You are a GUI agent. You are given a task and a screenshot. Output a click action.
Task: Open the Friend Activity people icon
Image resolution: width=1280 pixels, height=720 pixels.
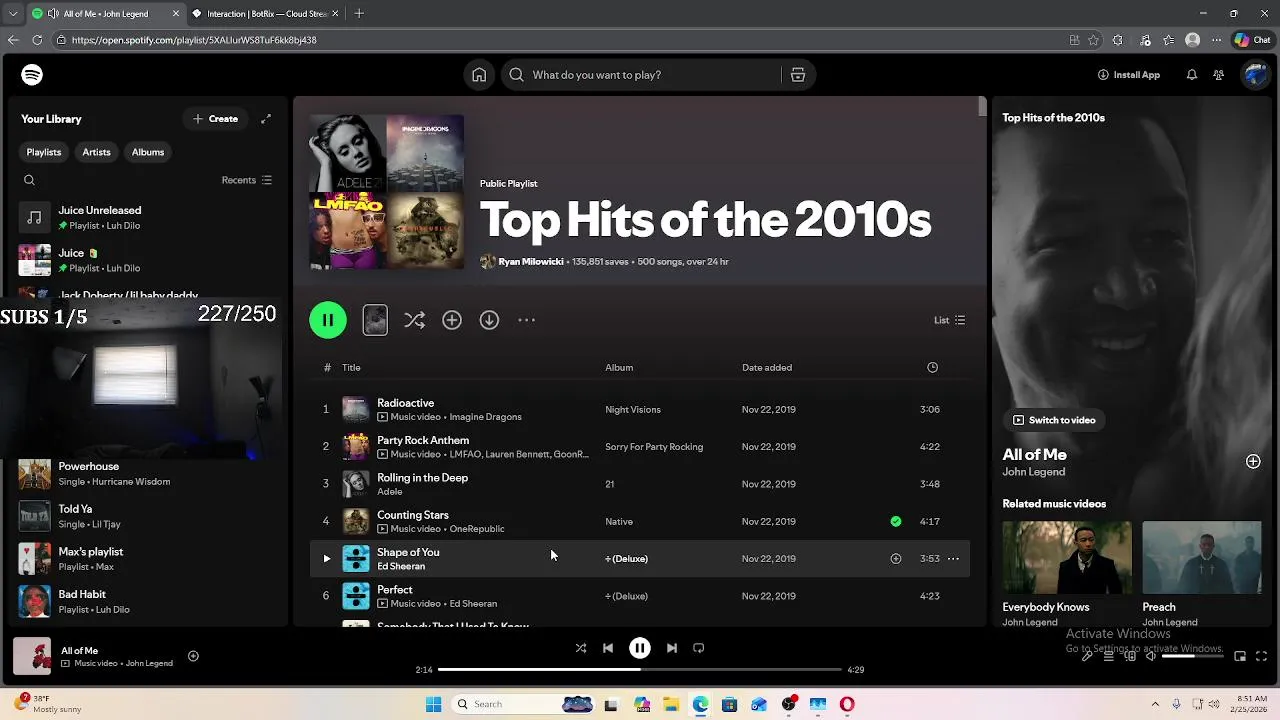coord(1218,75)
